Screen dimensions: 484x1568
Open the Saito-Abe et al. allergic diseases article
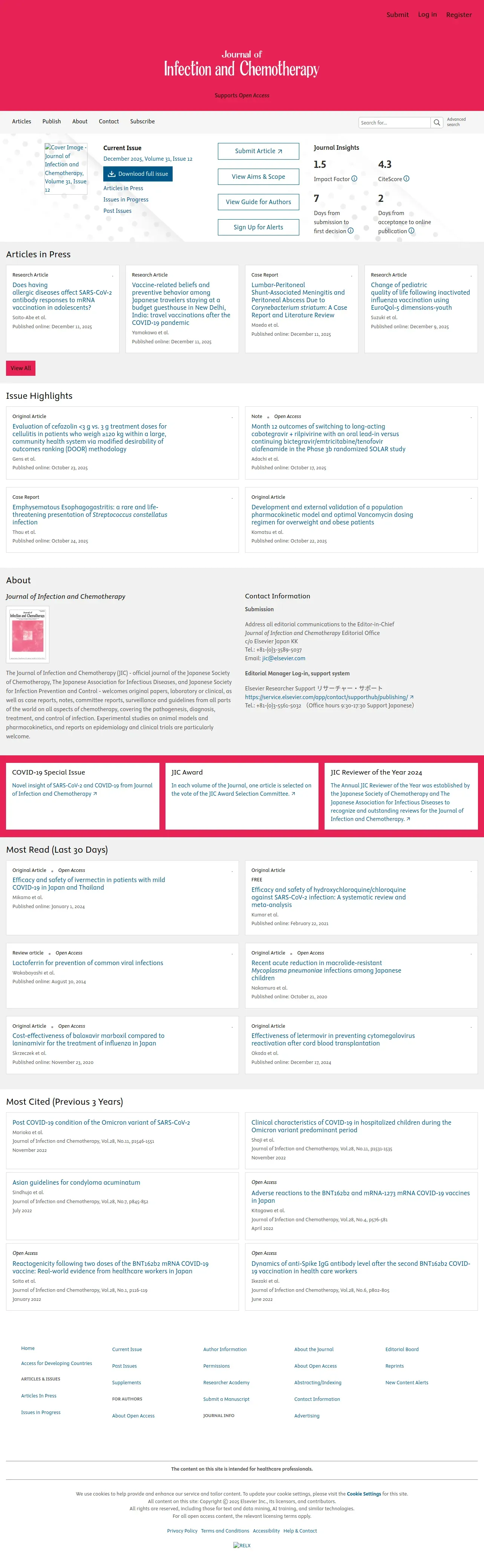point(62,296)
